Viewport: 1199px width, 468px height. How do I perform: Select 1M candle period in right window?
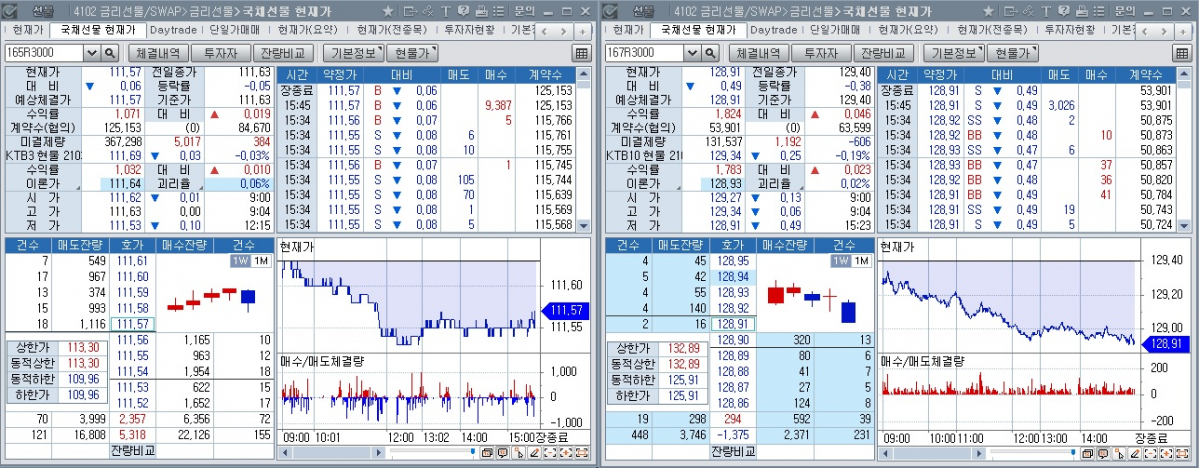(x=862, y=261)
